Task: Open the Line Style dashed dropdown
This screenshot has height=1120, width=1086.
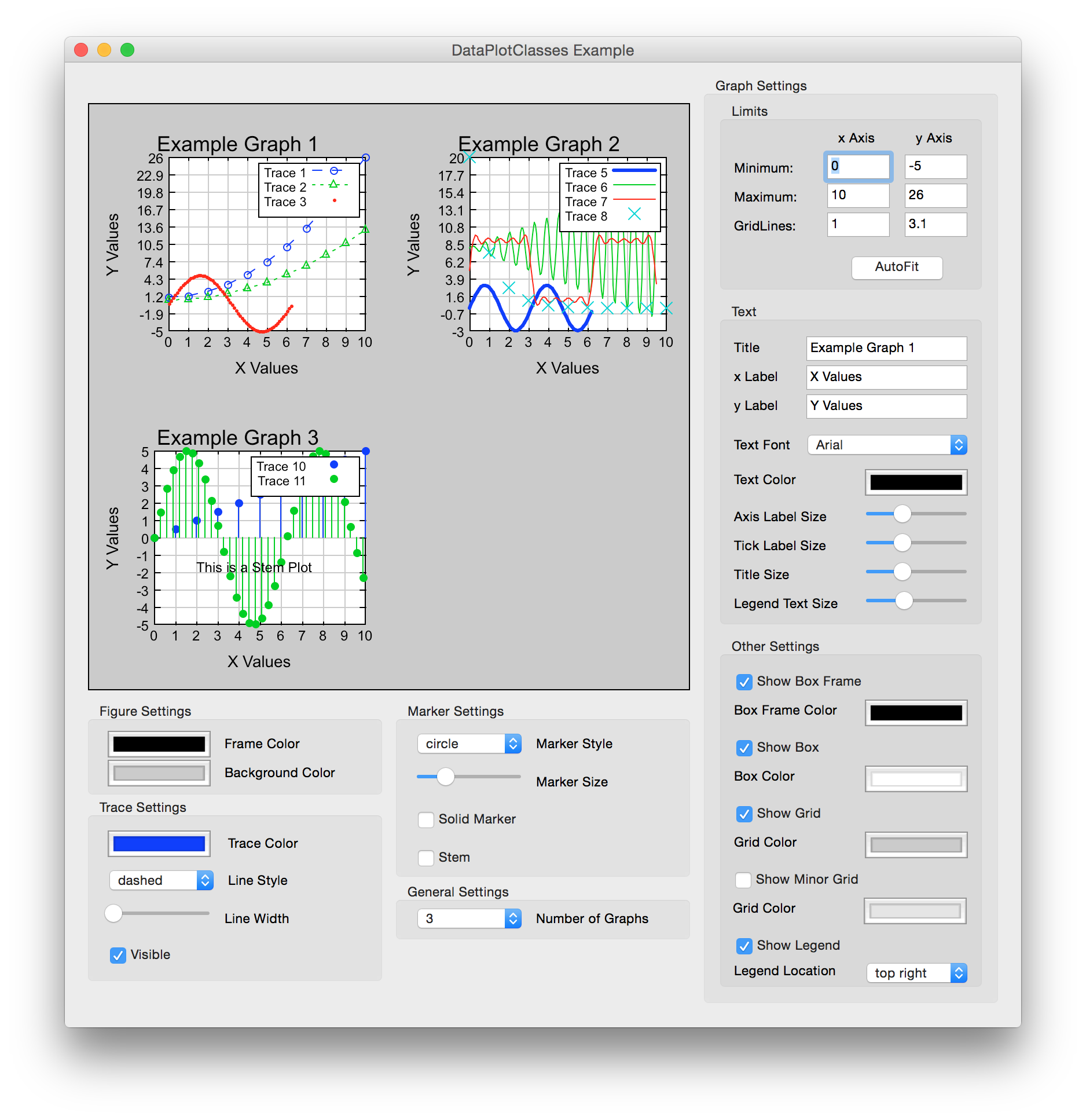Action: (x=161, y=880)
